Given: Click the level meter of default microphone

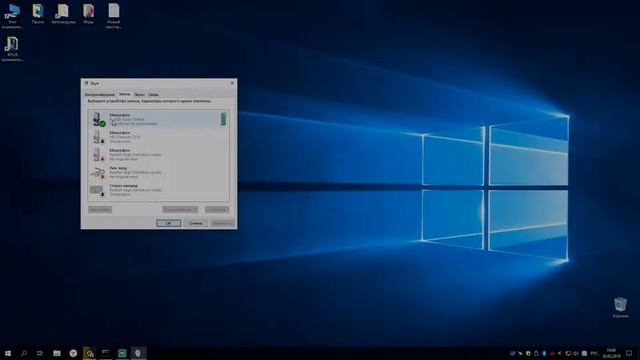Looking at the screenshot, I should tap(223, 119).
